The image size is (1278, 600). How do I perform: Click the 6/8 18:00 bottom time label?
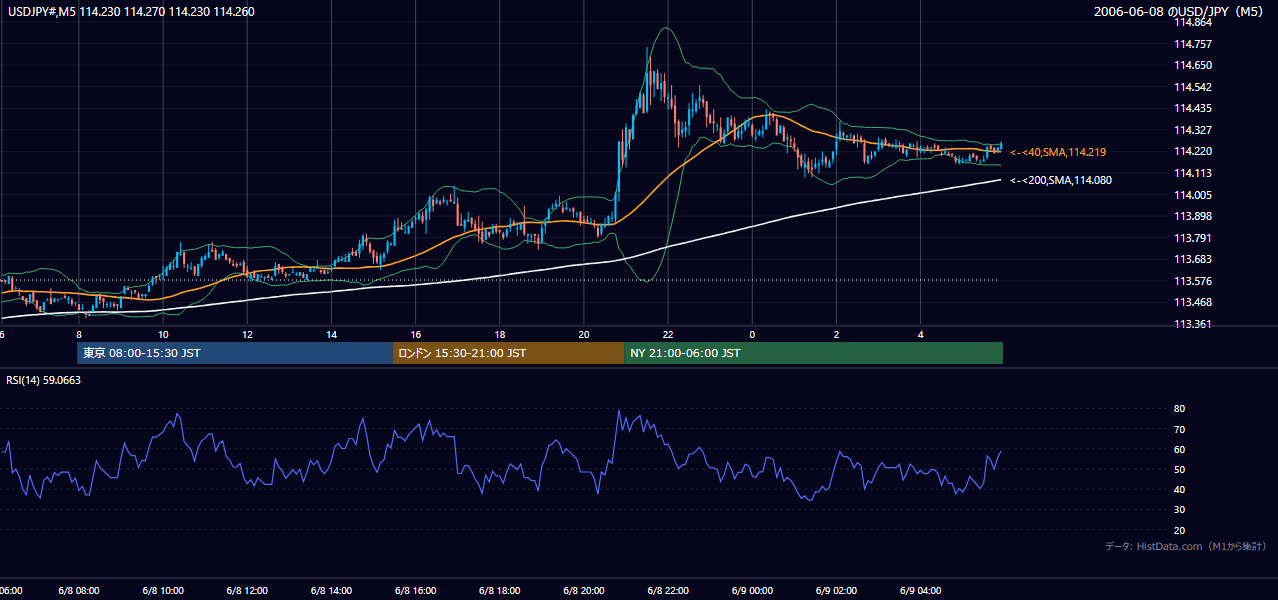pyautogui.click(x=499, y=590)
